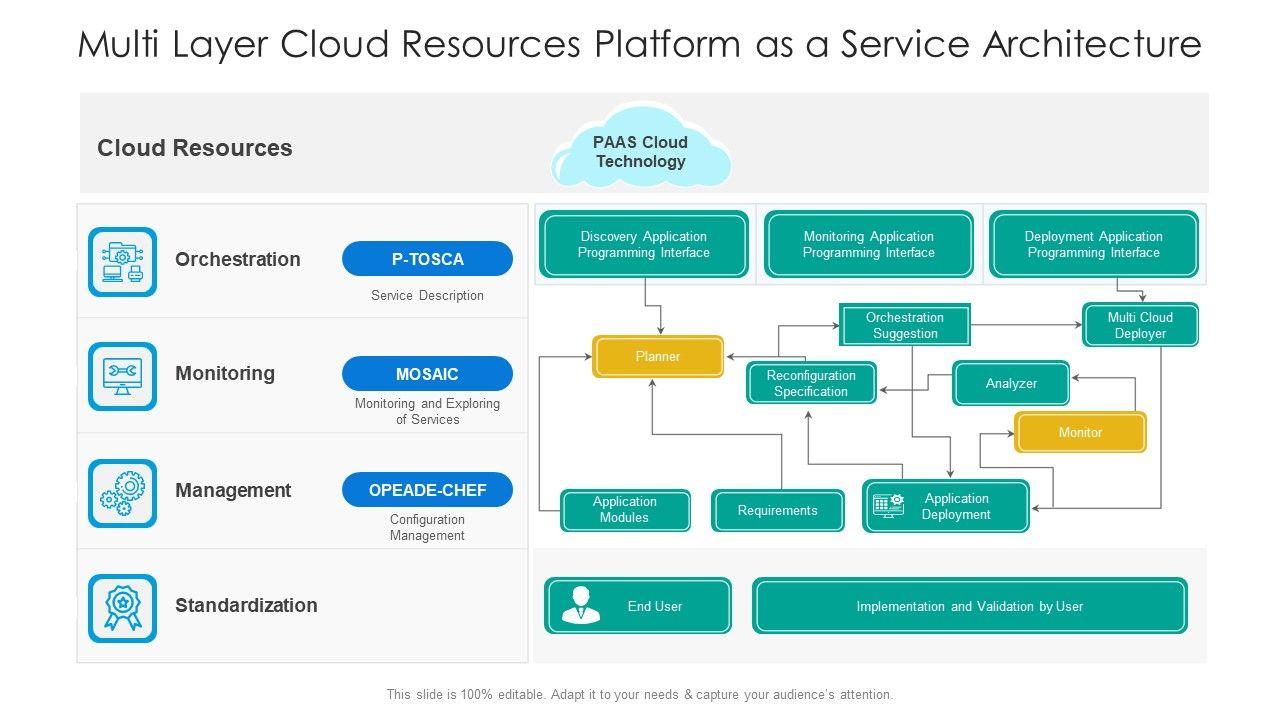Select the OPEADE-CHEF blue pill
Screen dimensions: 1280x720
(427, 490)
